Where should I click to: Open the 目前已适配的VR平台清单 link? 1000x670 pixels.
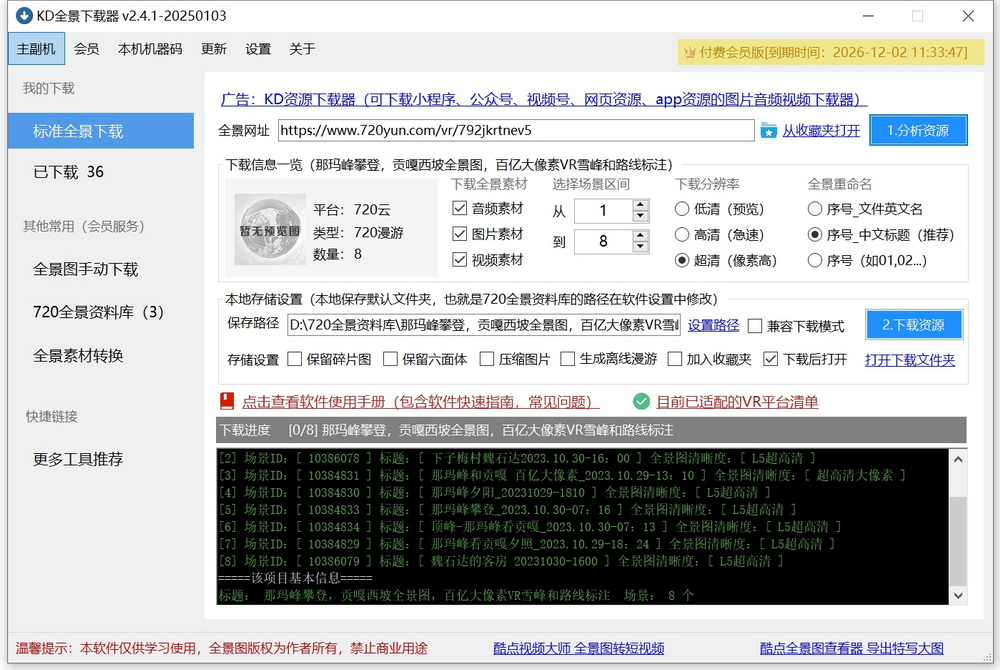tap(737, 402)
